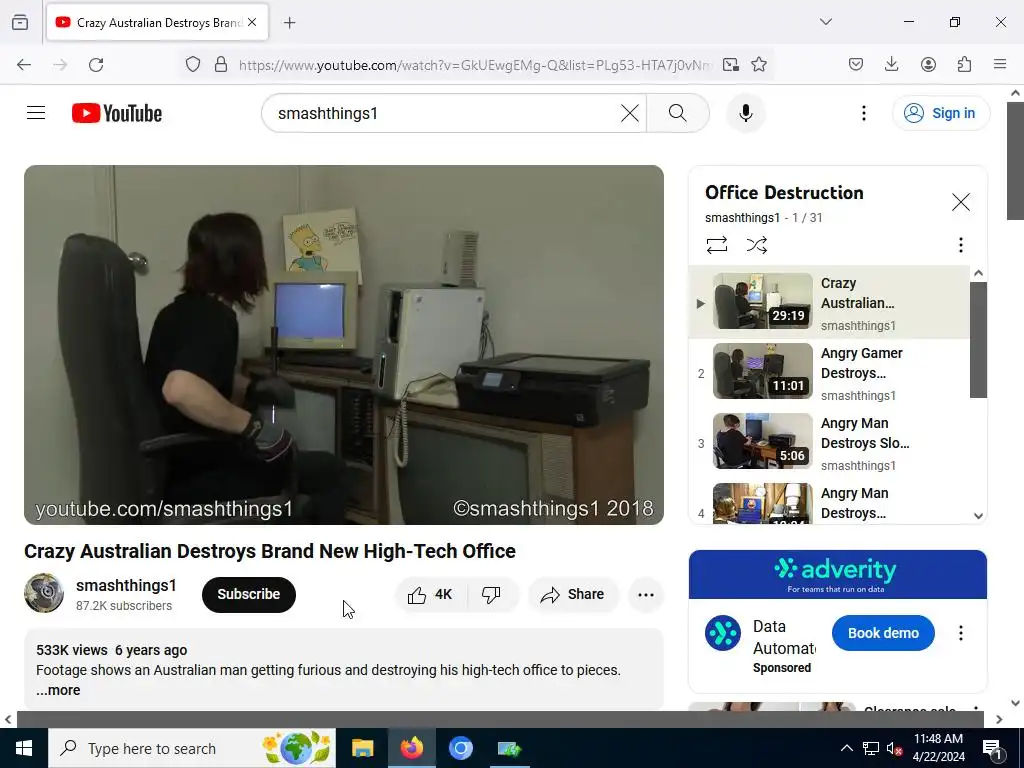Open Firefox downloads panel
Screen dimensions: 1024x768
click(891, 65)
